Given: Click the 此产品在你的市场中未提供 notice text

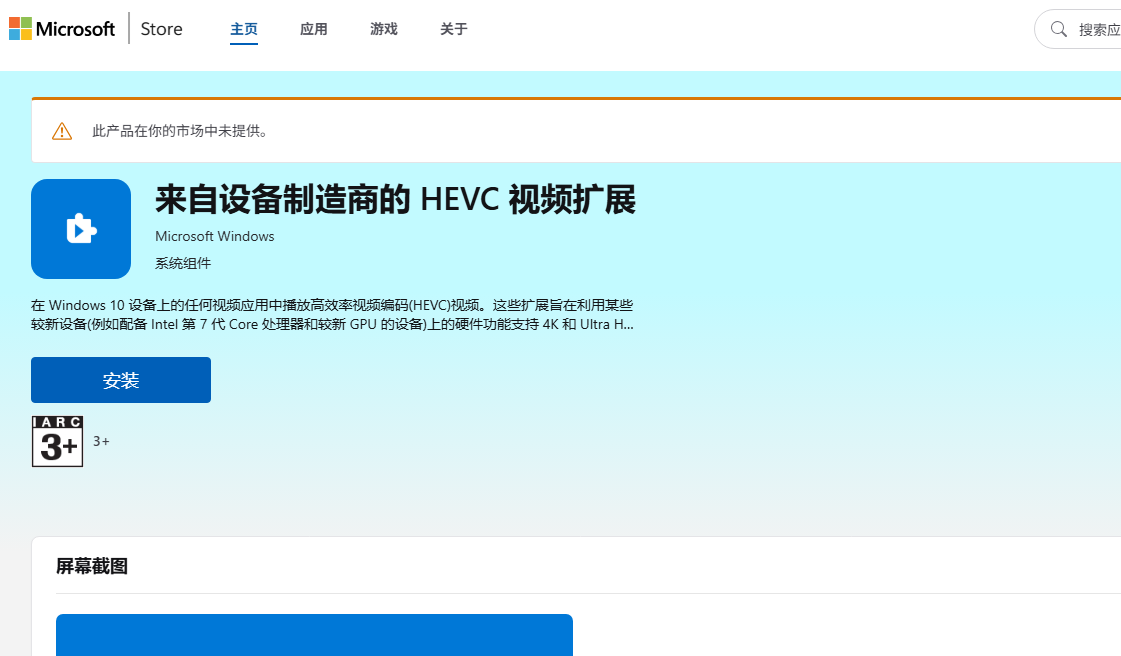Looking at the screenshot, I should click(180, 131).
